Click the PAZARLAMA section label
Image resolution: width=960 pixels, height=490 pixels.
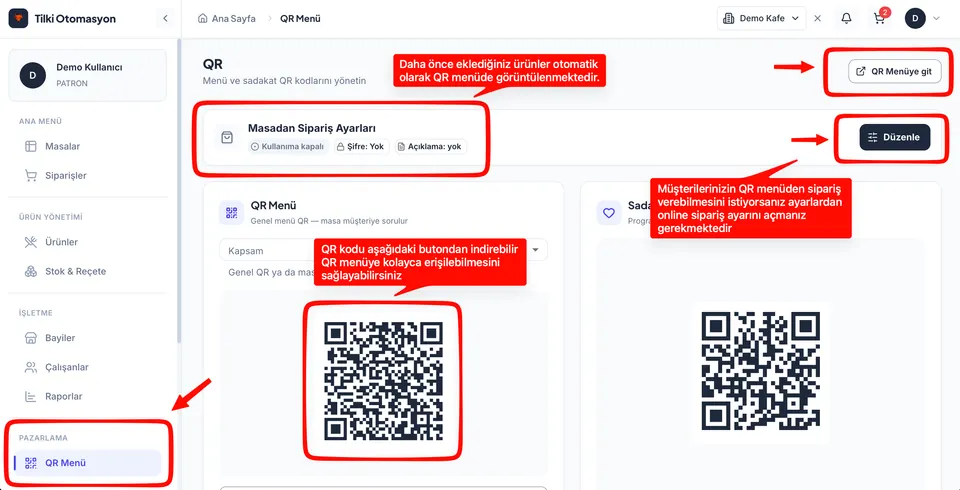tap(43, 438)
